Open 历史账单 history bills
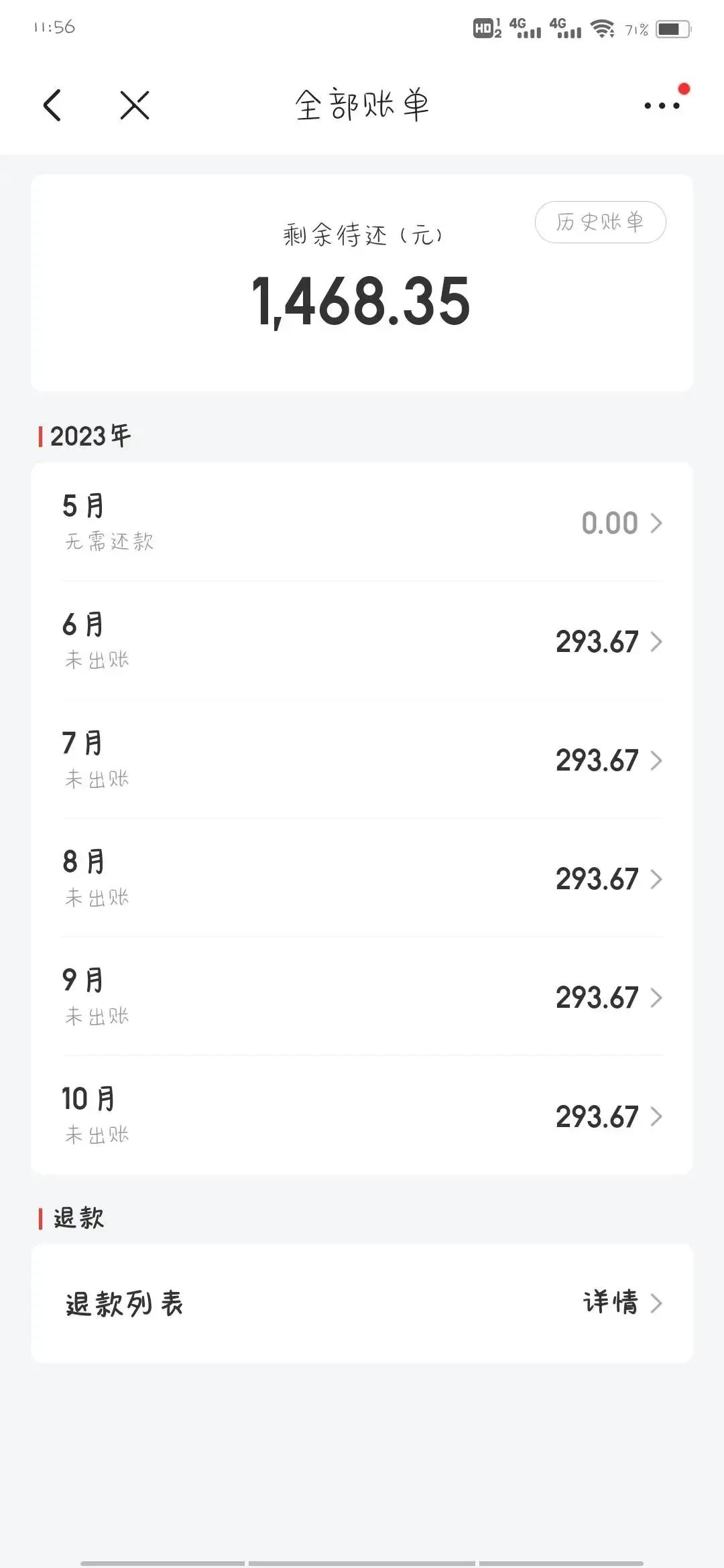 (x=600, y=222)
